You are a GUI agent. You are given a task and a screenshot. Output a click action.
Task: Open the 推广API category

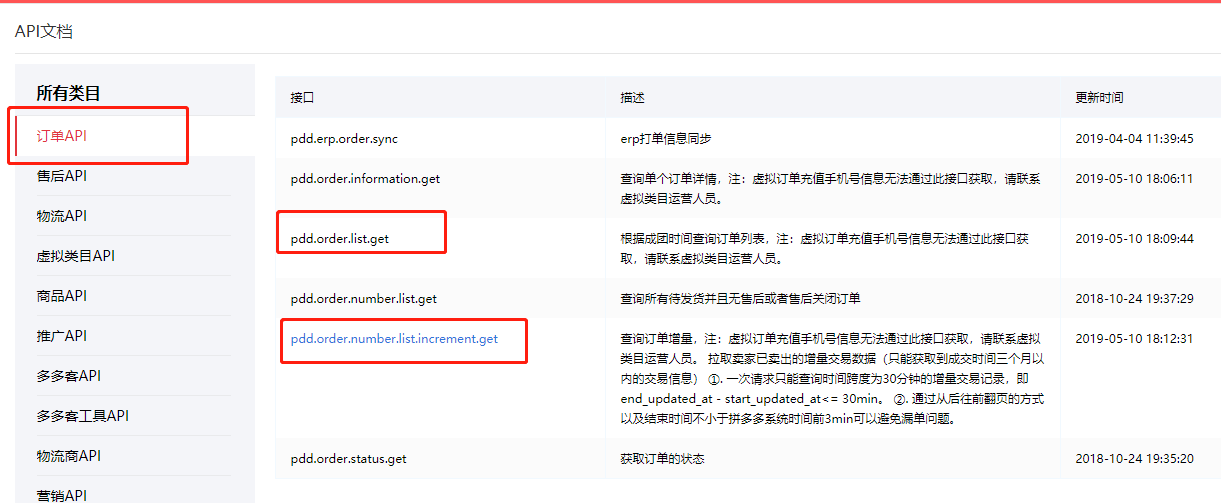pyautogui.click(x=62, y=336)
